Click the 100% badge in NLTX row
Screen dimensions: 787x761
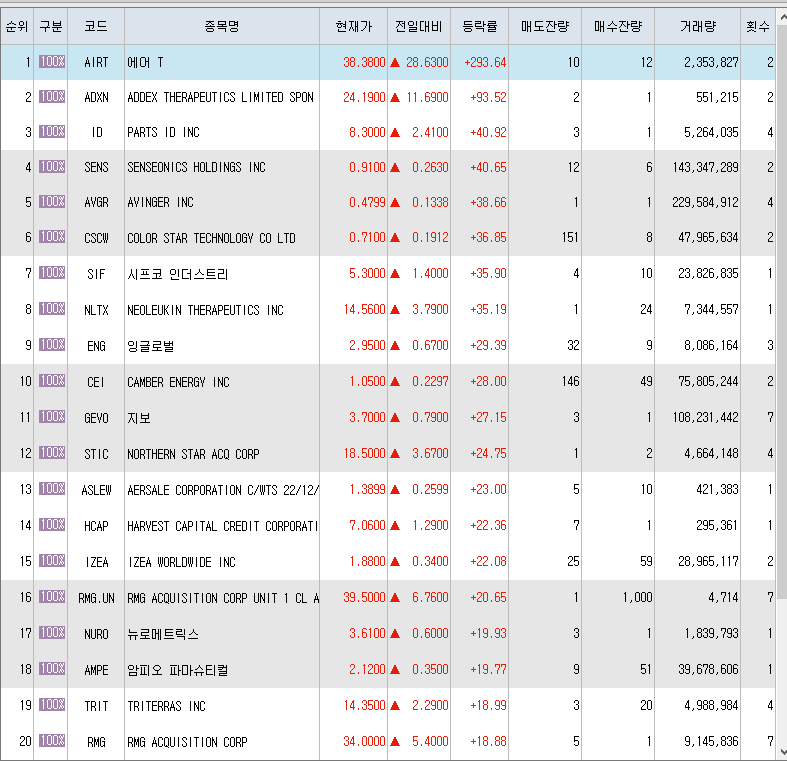coord(52,308)
